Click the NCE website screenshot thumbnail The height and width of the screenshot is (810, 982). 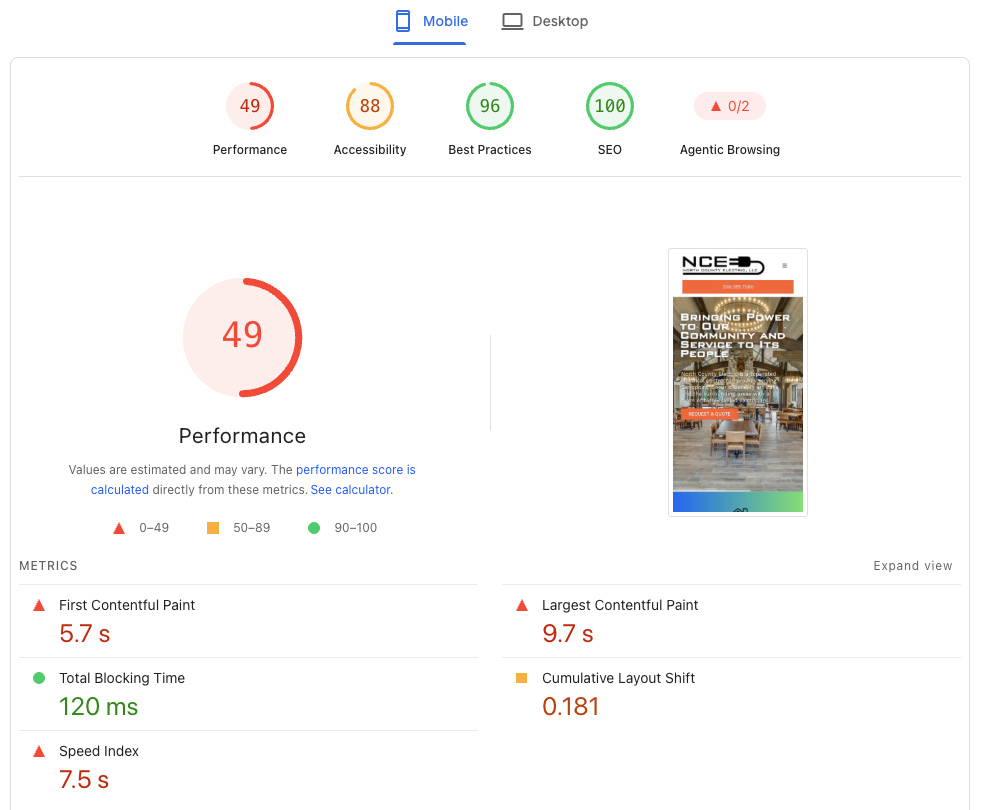[x=738, y=382]
